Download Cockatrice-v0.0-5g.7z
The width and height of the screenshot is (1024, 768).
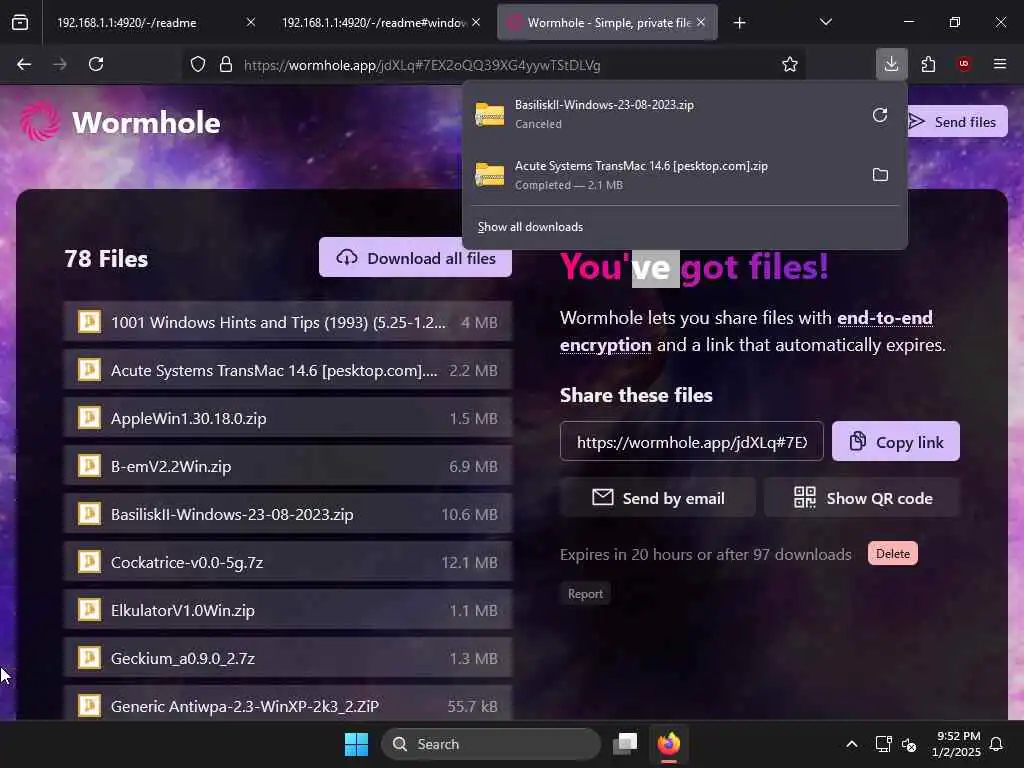[288, 562]
